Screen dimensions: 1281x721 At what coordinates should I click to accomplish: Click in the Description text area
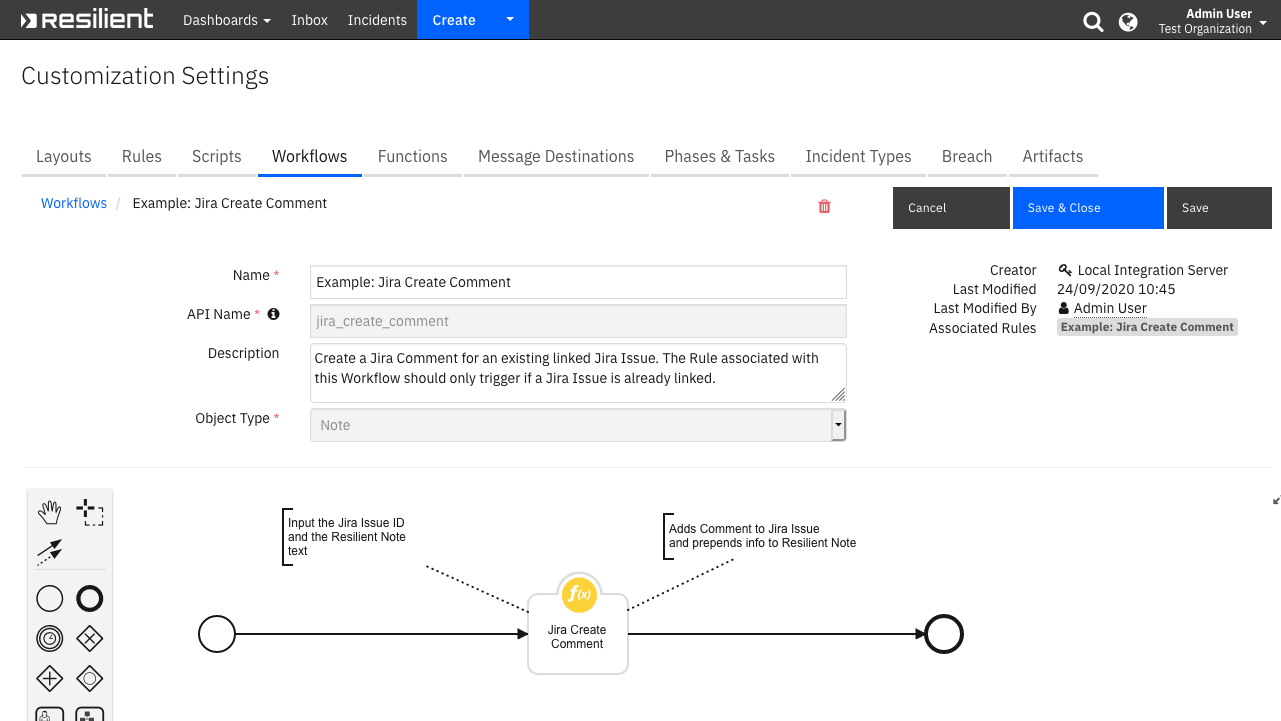pos(578,373)
